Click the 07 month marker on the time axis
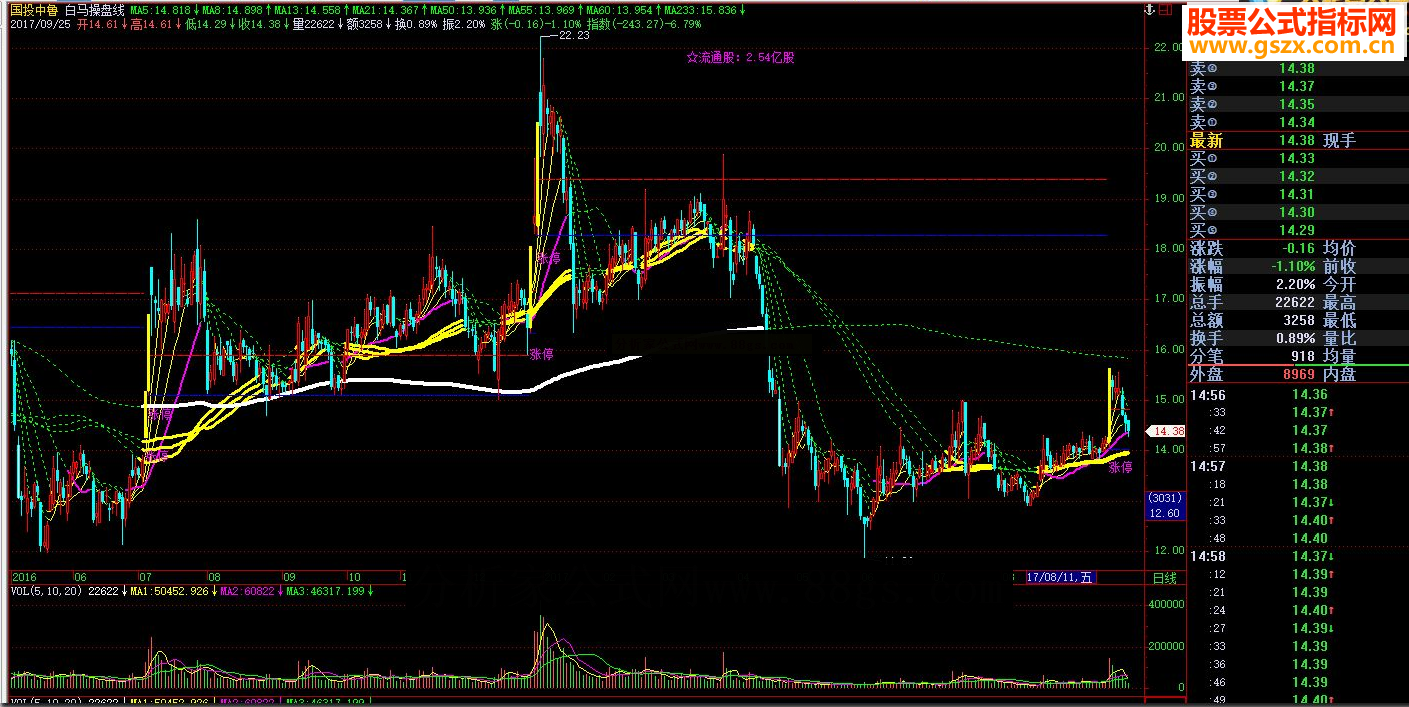This screenshot has width=1409, height=707. click(145, 577)
